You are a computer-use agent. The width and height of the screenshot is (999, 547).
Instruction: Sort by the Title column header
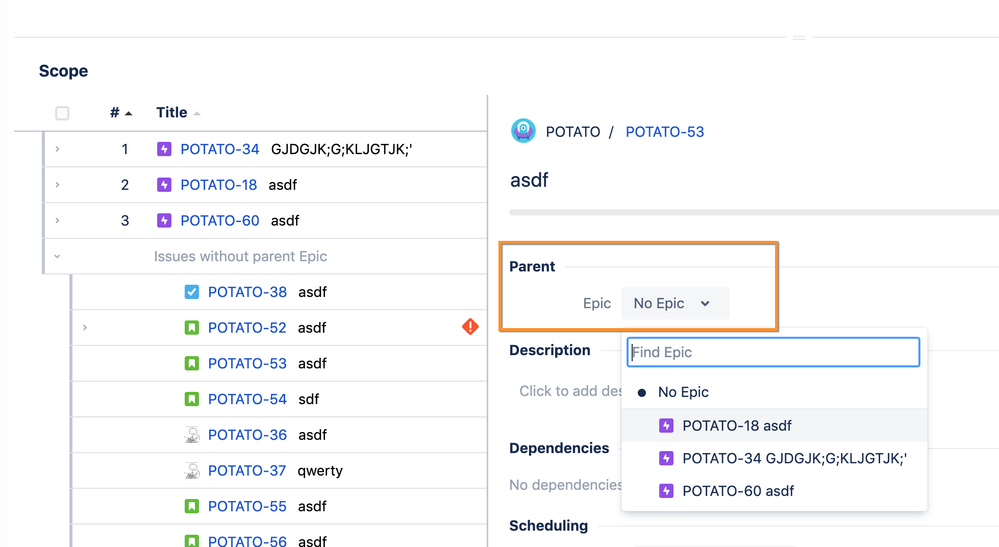point(178,113)
